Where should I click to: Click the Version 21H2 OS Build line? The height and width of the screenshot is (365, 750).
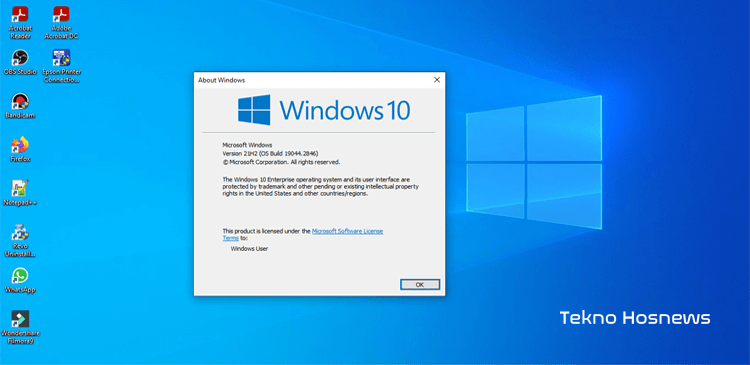pos(270,153)
